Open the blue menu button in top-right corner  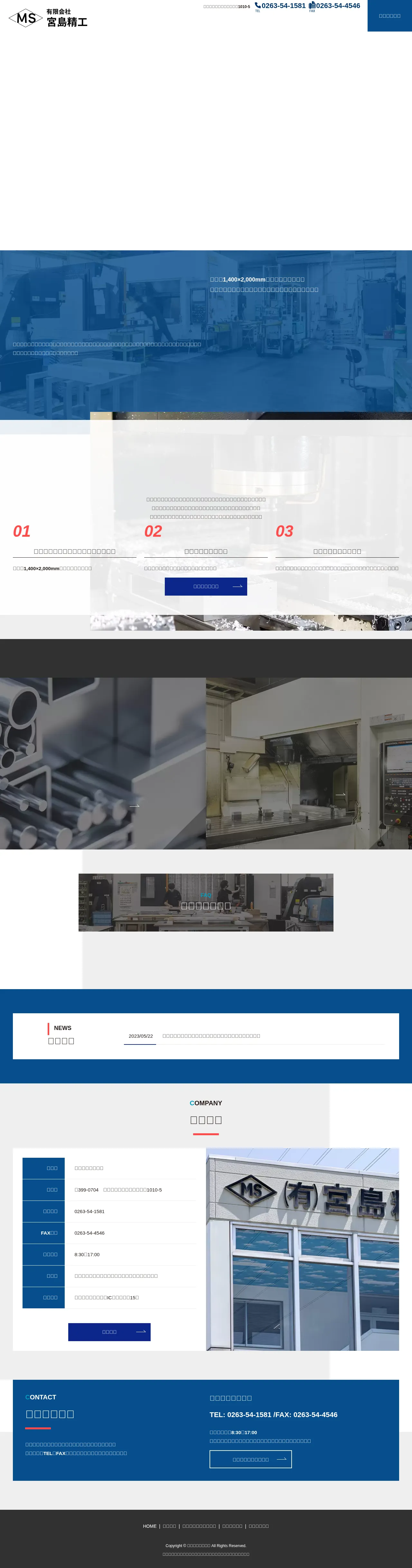pyautogui.click(x=389, y=16)
